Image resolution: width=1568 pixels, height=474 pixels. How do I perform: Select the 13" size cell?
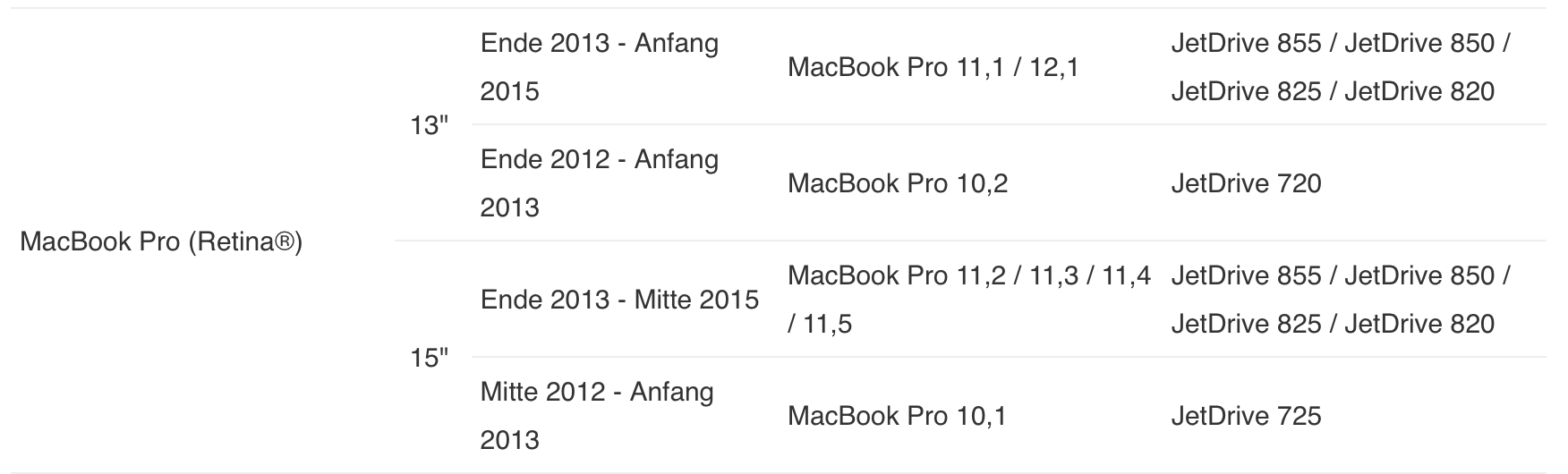[x=429, y=126]
